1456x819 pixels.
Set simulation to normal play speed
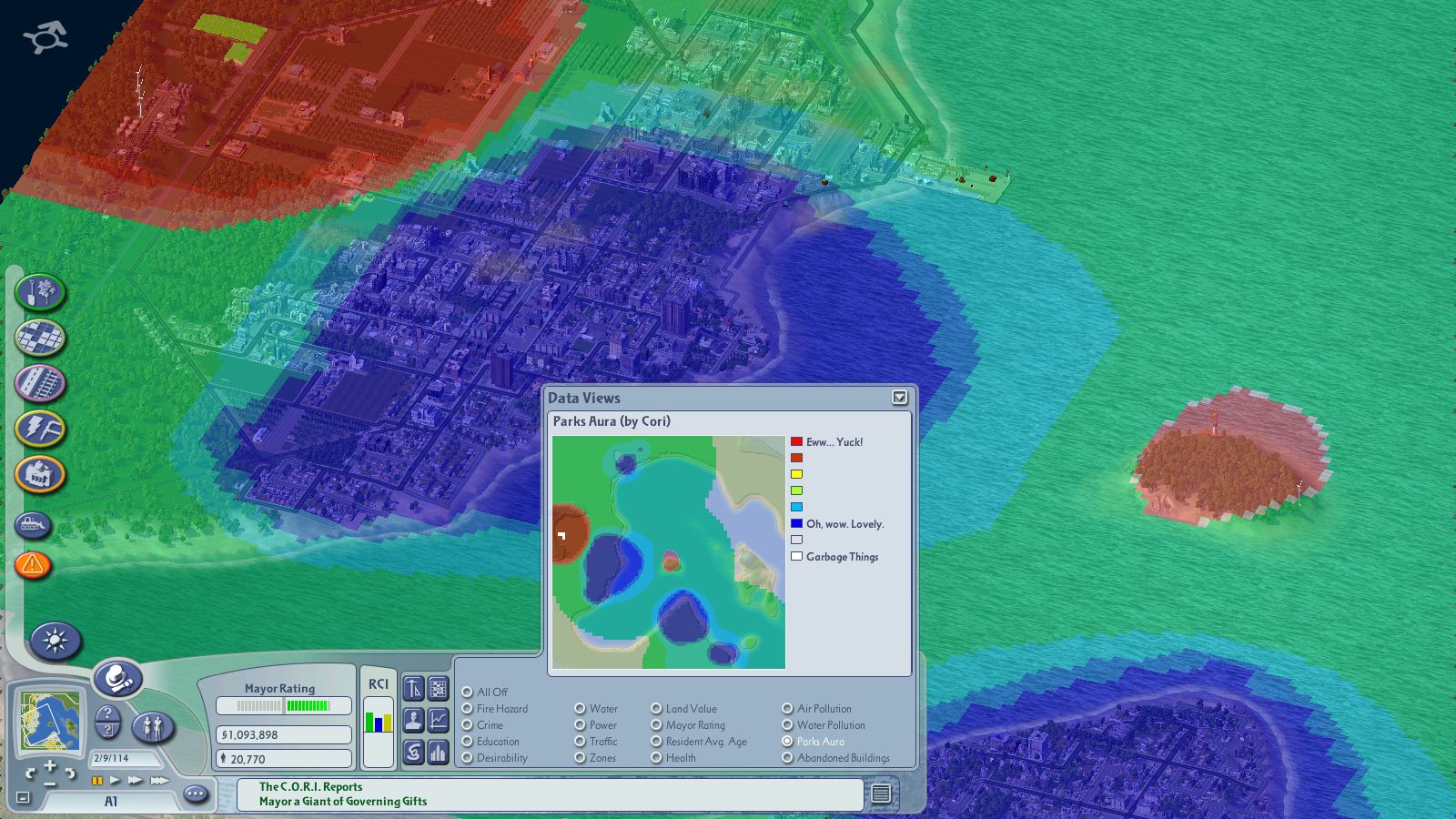[115, 780]
